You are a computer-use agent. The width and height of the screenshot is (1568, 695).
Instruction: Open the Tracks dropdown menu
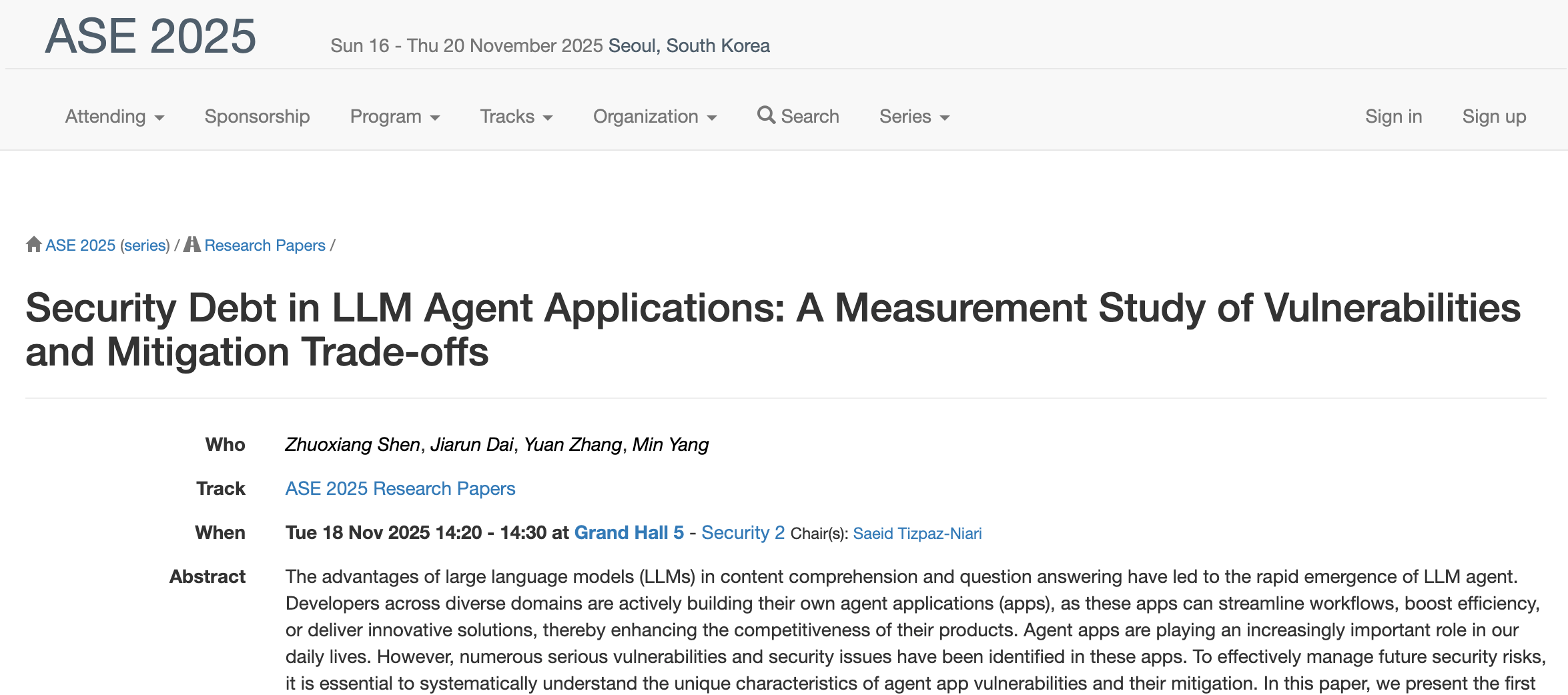516,117
